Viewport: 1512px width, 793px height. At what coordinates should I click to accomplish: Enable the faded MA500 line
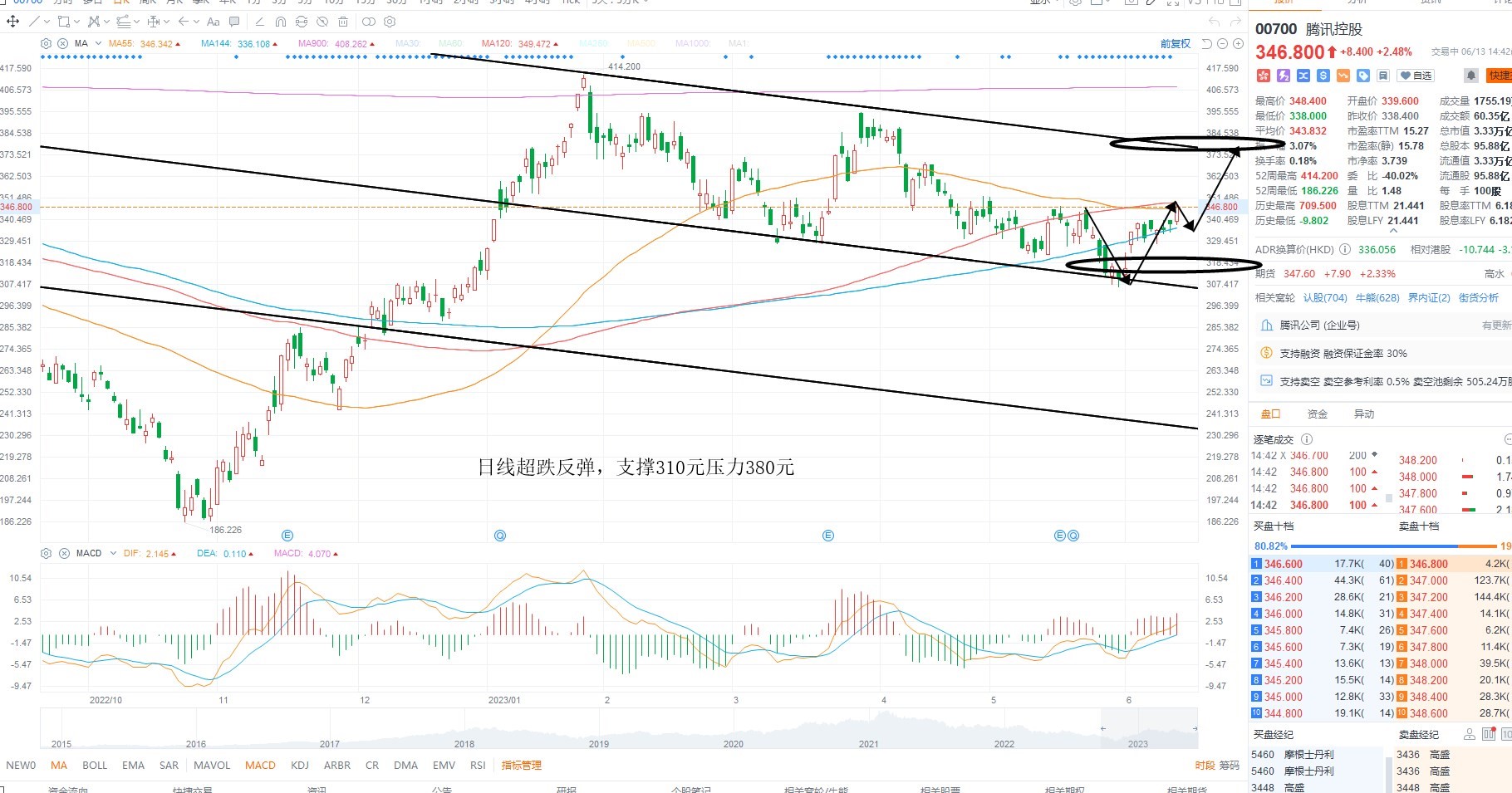(641, 43)
